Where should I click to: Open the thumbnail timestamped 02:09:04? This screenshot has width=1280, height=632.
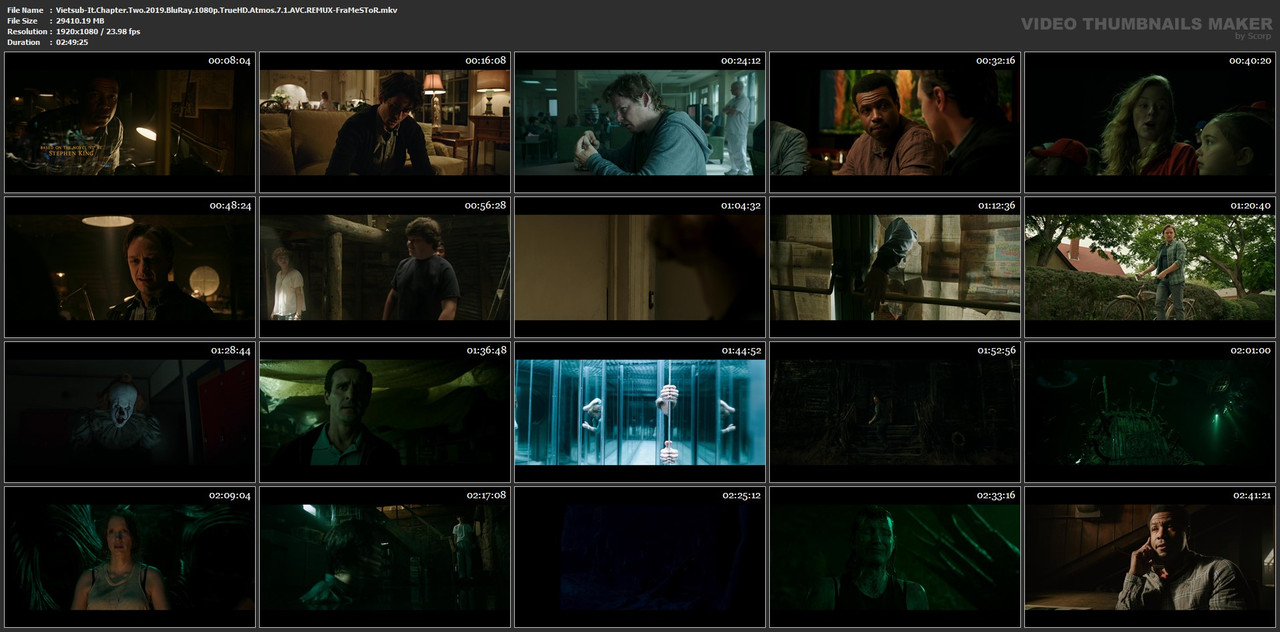click(x=130, y=557)
